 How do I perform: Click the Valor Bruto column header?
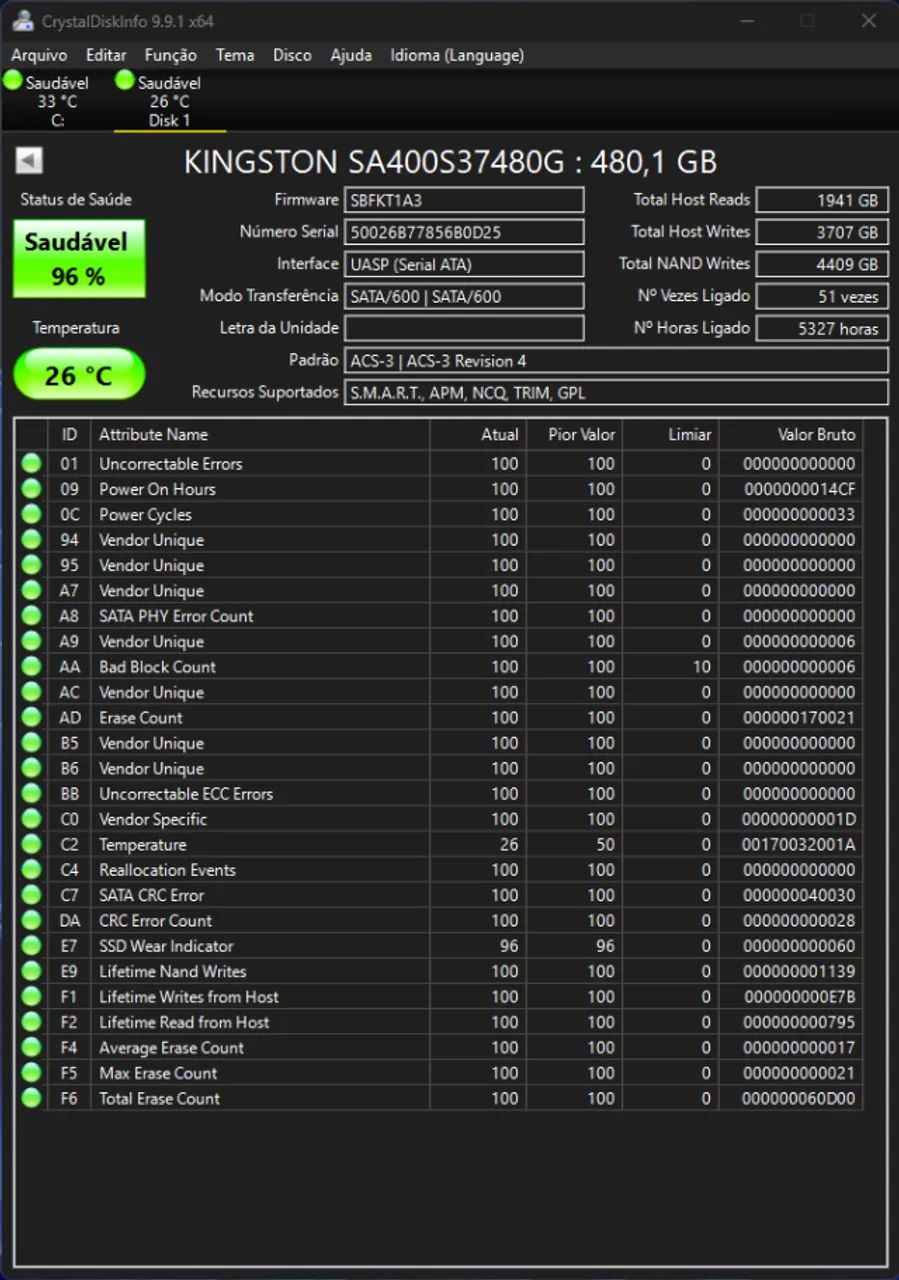click(x=790, y=434)
